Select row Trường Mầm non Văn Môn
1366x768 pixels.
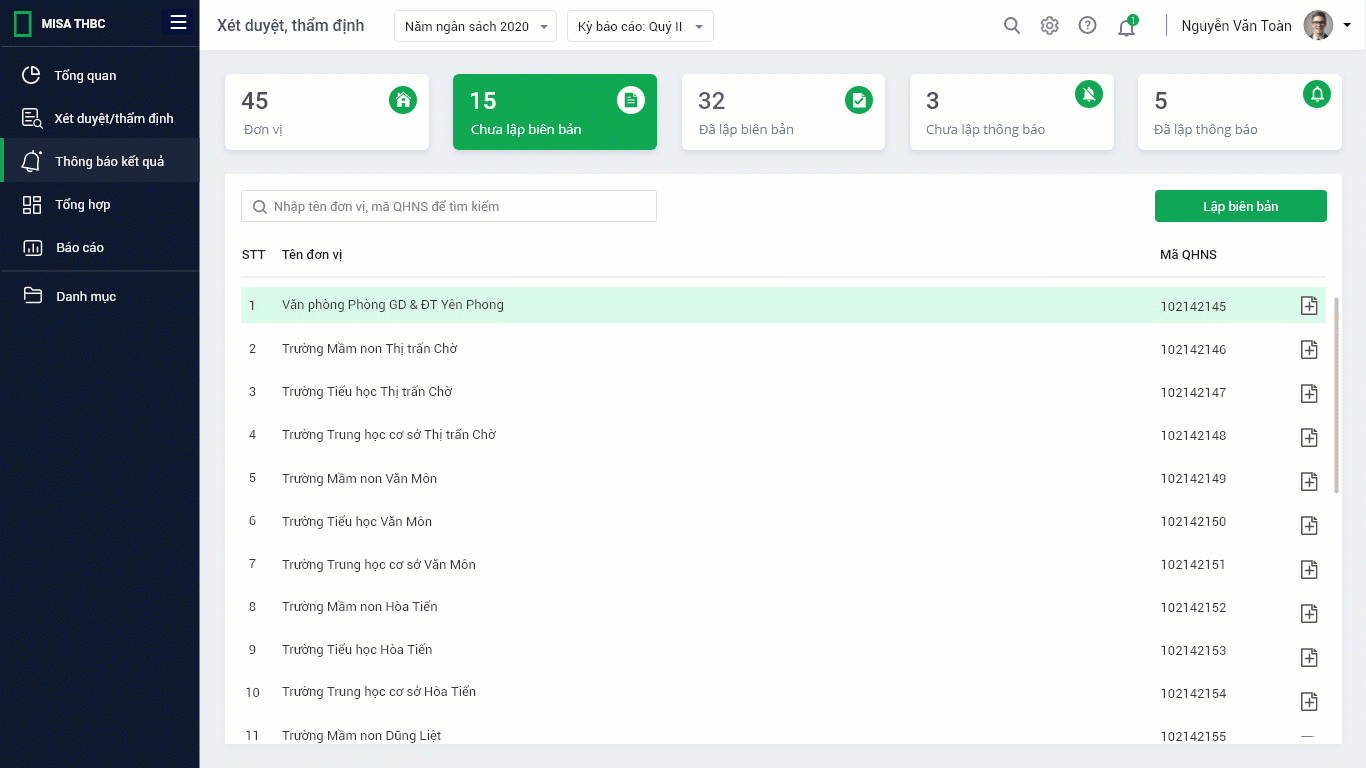(x=783, y=478)
